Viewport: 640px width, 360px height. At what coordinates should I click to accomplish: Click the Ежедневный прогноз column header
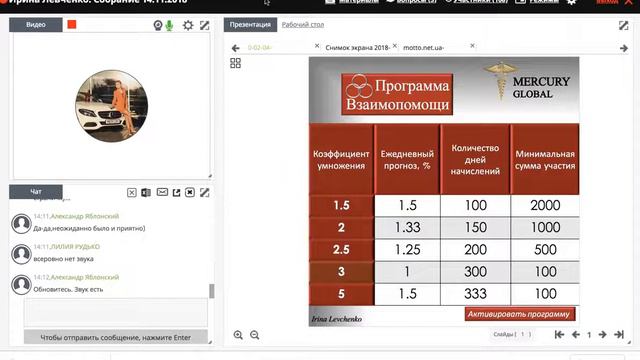click(407, 160)
